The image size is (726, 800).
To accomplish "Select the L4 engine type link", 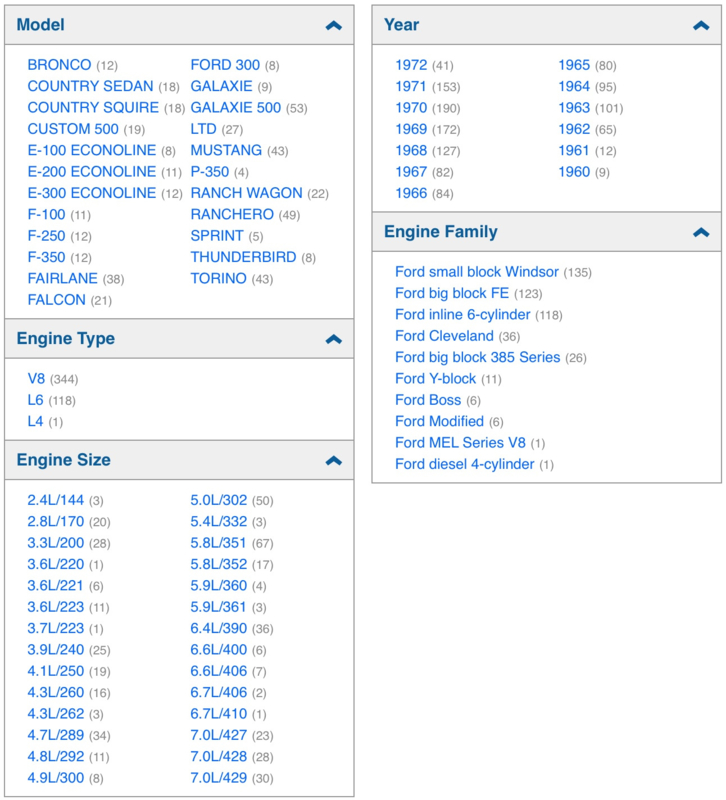I will tap(36, 421).
